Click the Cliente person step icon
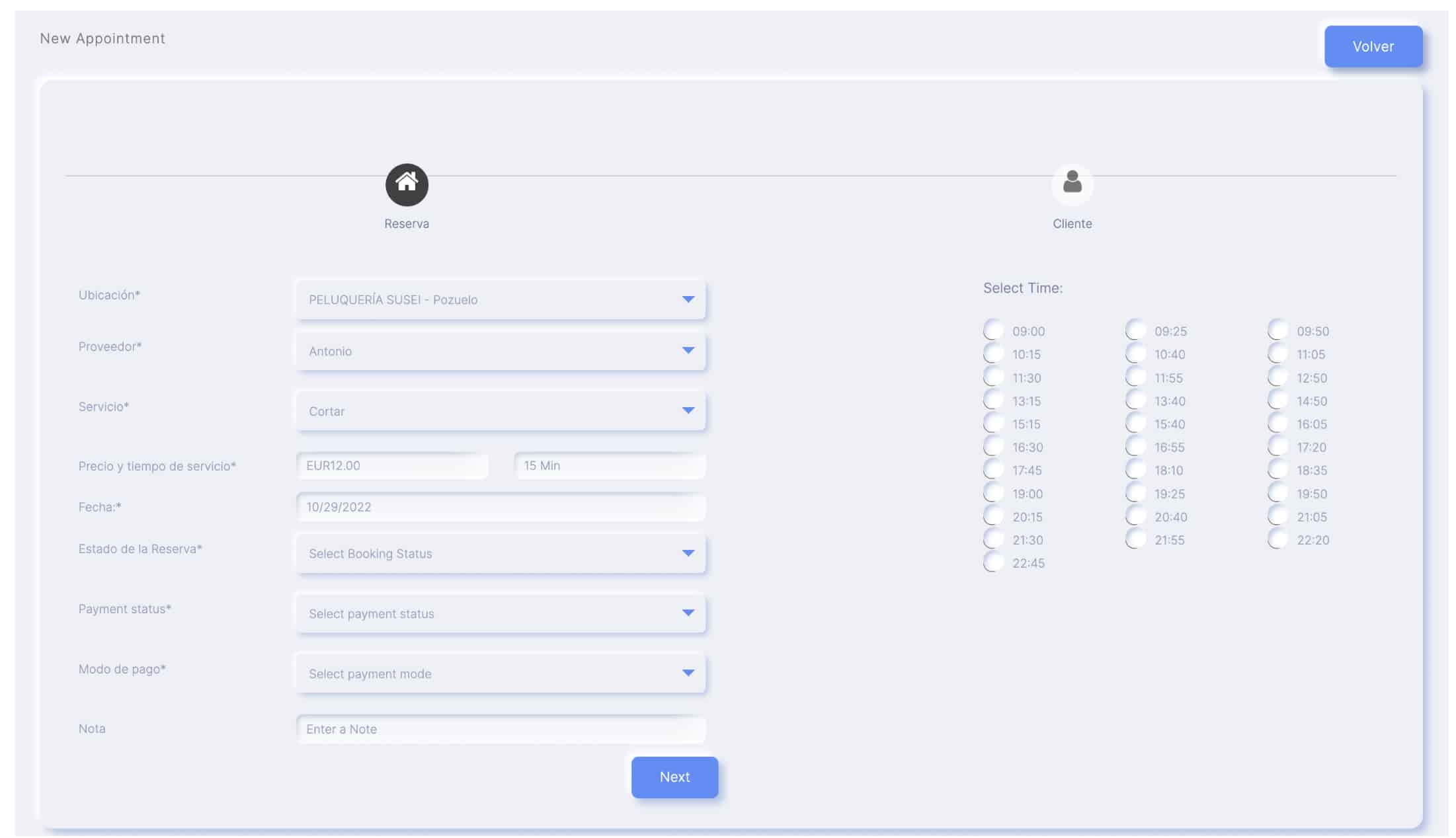Screen dimensions: 1456x838 (x=1072, y=184)
